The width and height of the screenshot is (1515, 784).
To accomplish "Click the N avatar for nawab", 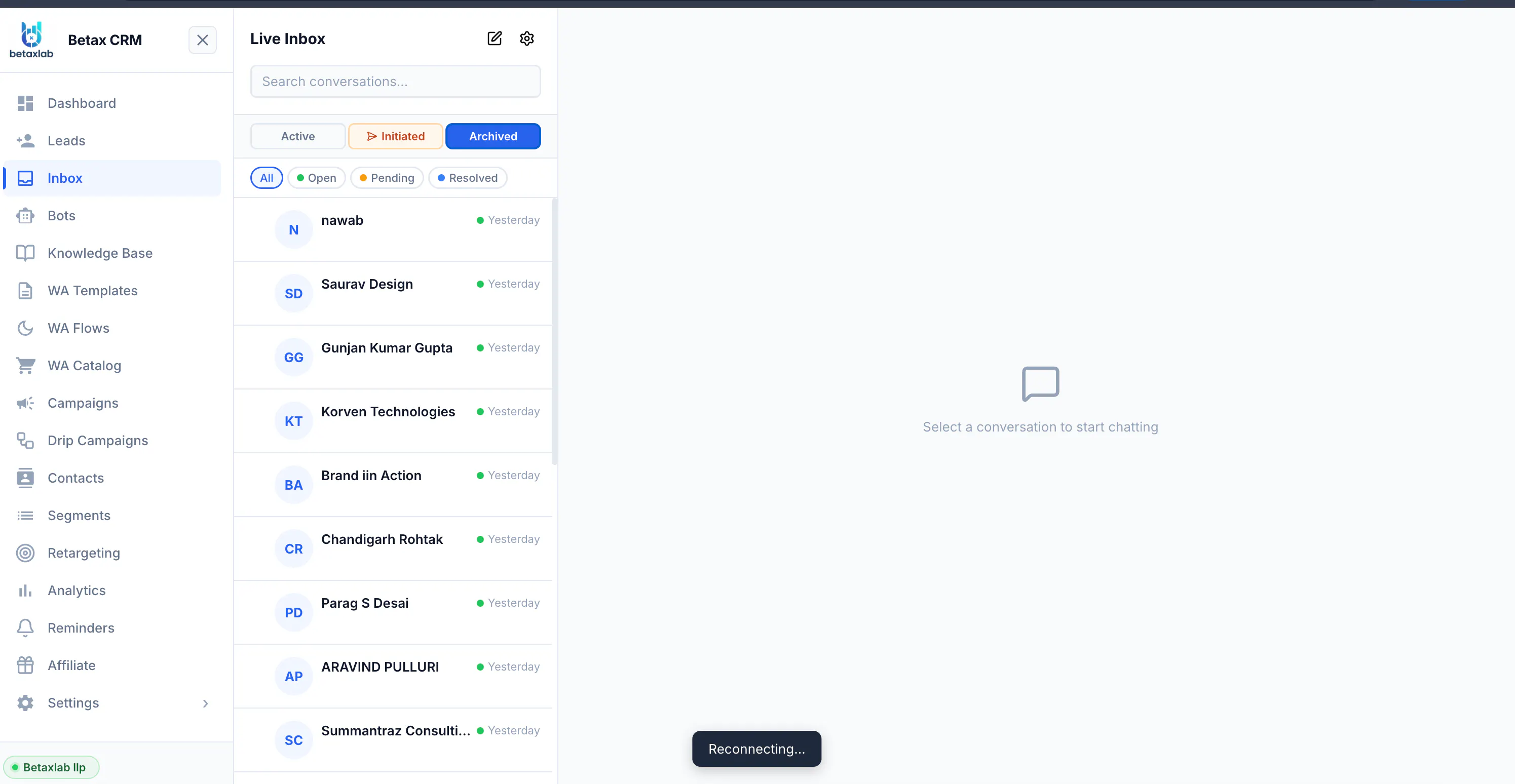I will [293, 230].
